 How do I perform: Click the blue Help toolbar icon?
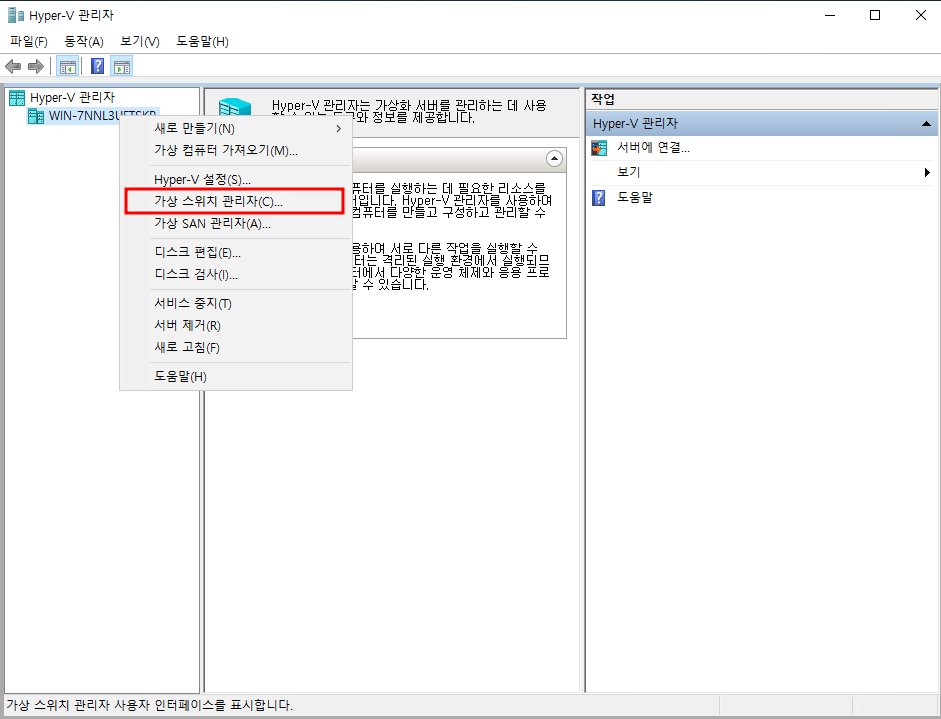(97, 66)
